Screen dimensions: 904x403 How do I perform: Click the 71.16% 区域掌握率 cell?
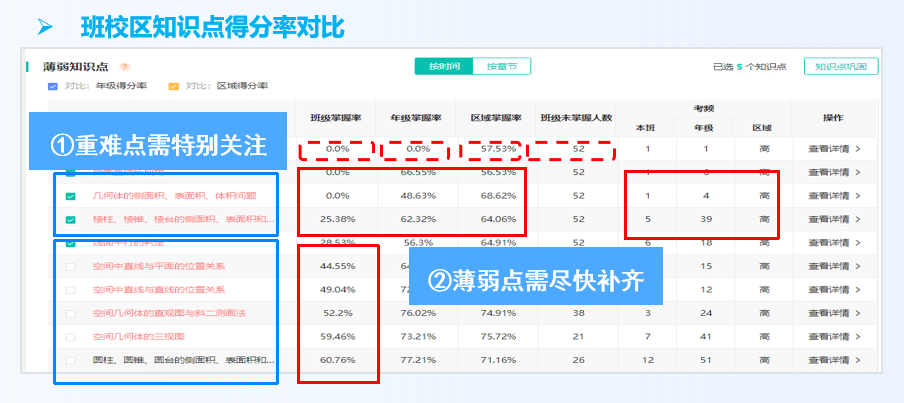(x=498, y=360)
